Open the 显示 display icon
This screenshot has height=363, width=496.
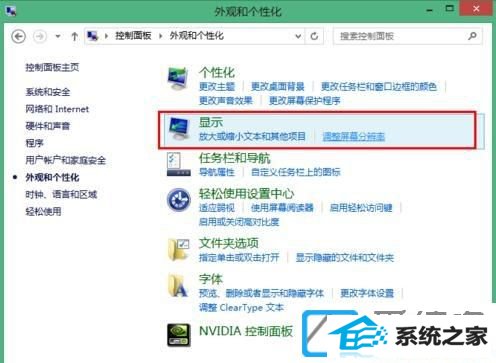[x=179, y=129]
